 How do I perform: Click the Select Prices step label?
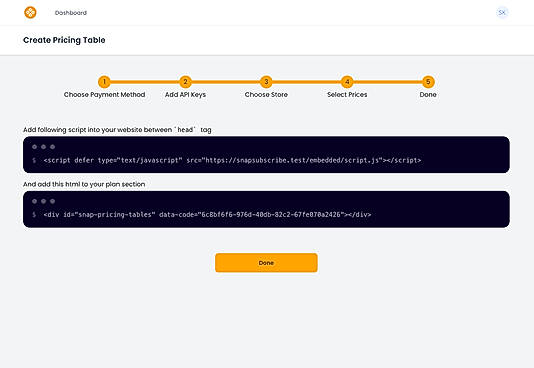(x=347, y=95)
